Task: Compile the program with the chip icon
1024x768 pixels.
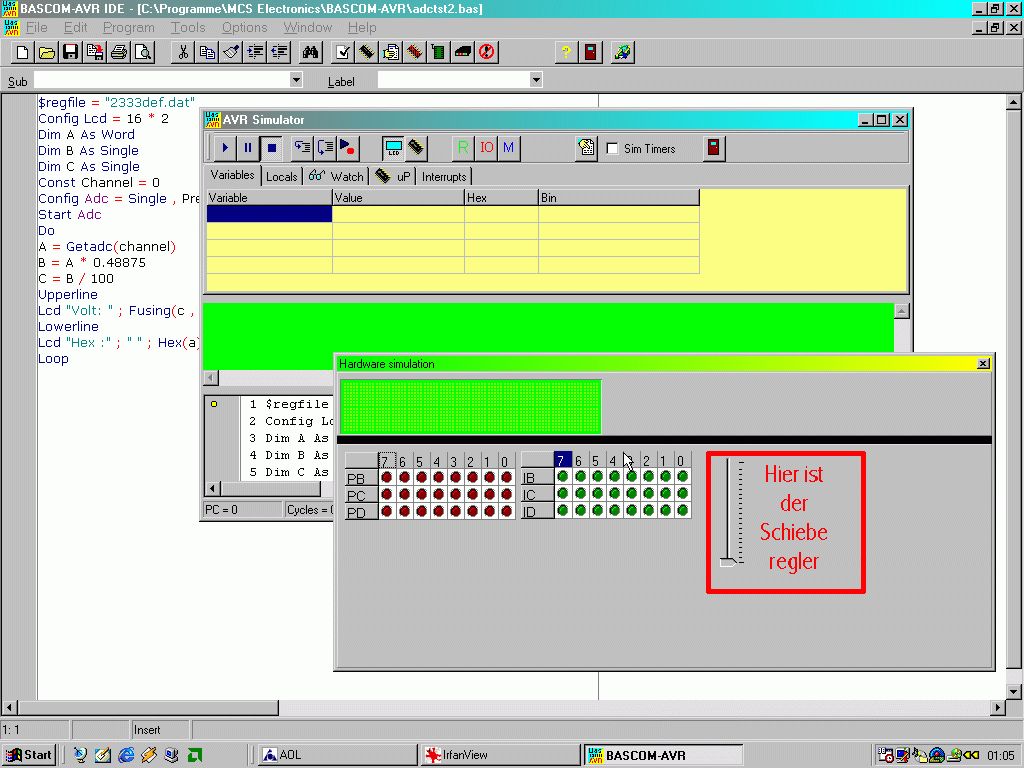Action: (x=367, y=52)
